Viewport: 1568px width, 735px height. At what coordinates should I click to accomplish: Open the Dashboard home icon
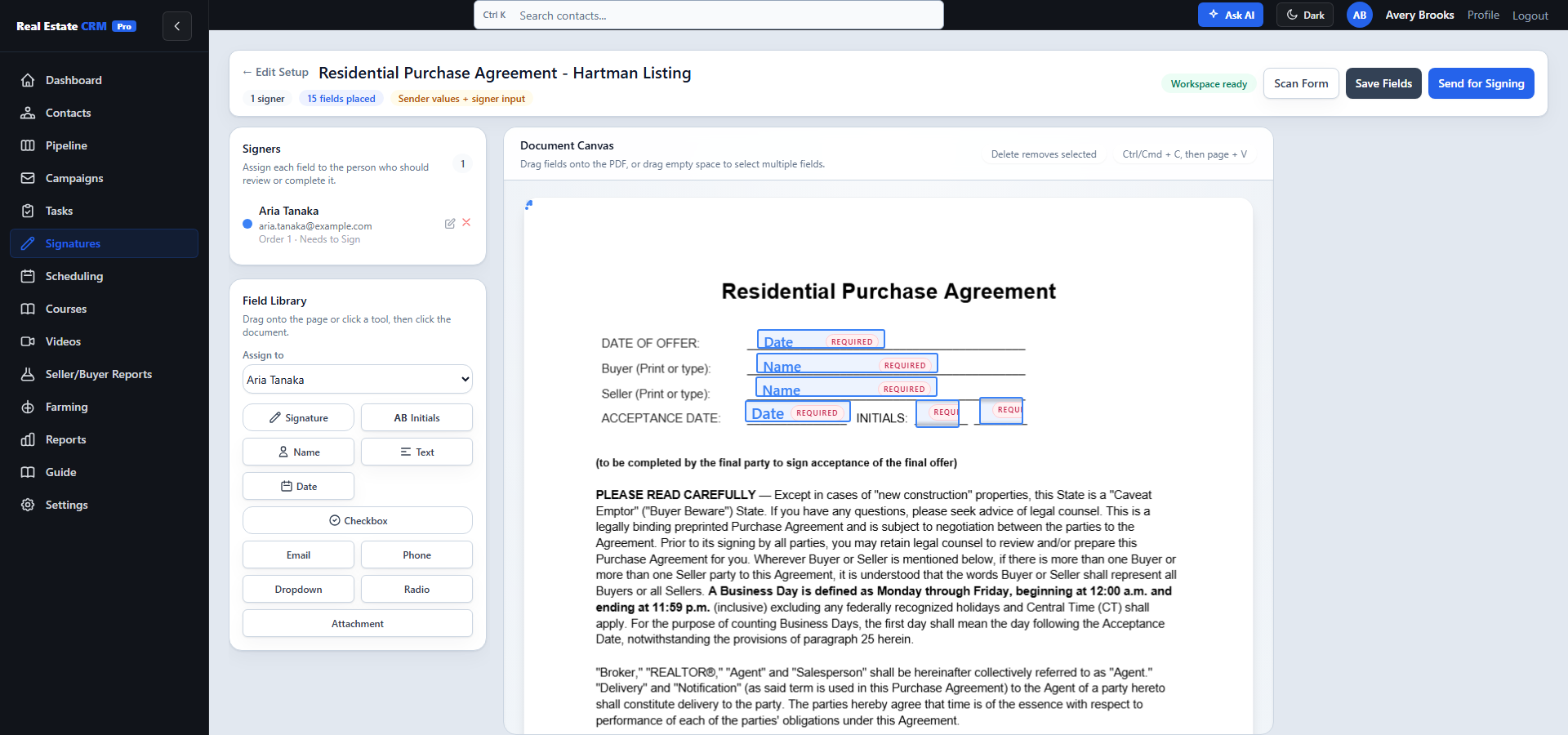coord(28,80)
